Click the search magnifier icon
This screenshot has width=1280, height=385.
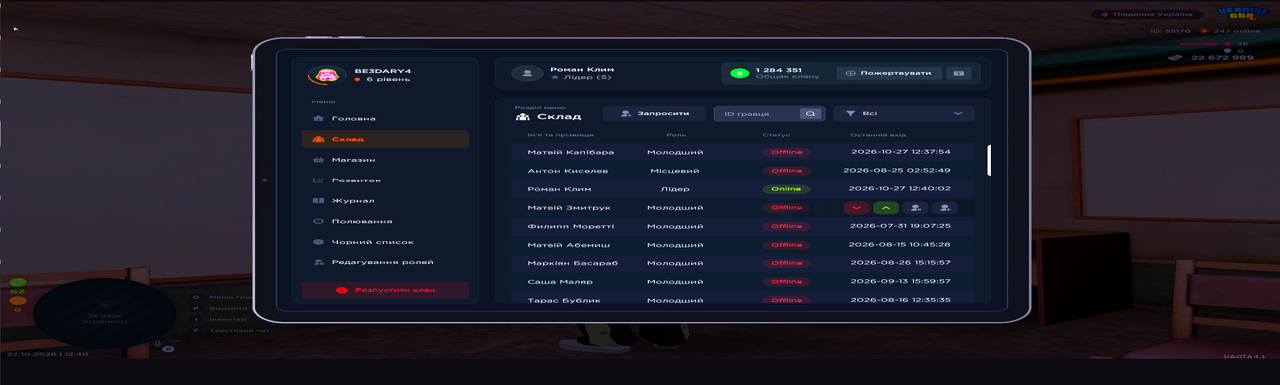(810, 114)
